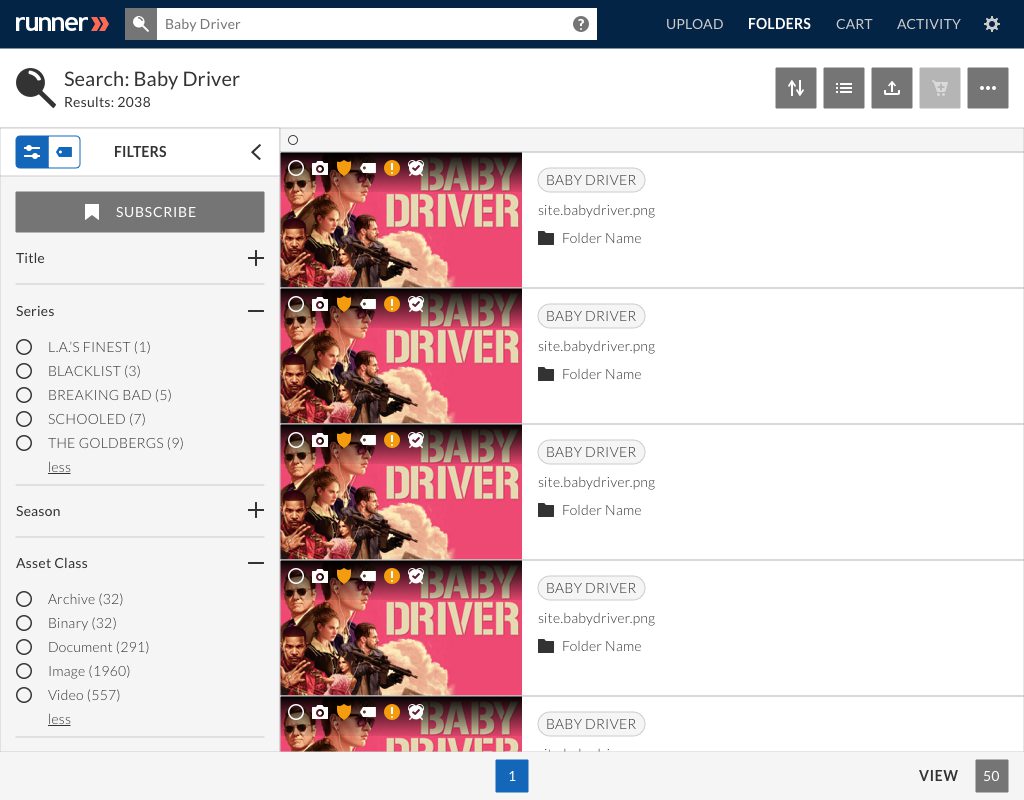This screenshot has width=1024, height=800.
Task: Open the more options ellipsis button
Action: pos(988,88)
